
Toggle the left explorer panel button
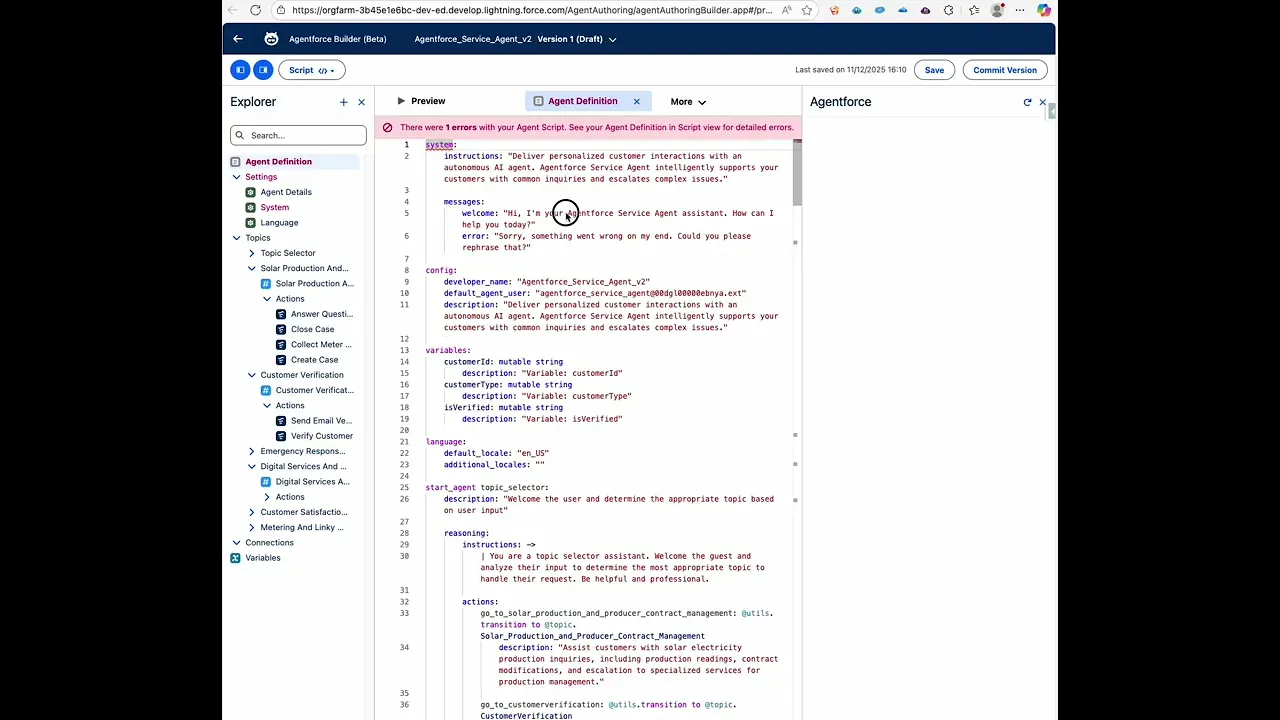240,70
